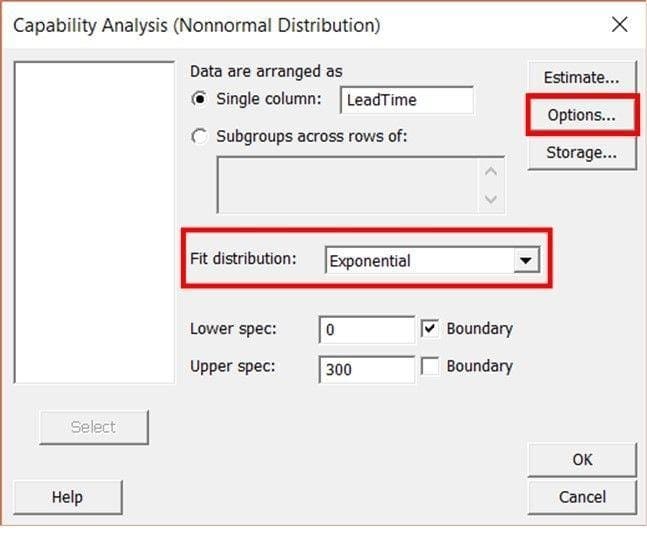Open the Storage settings
This screenshot has width=647, height=543.
point(581,152)
